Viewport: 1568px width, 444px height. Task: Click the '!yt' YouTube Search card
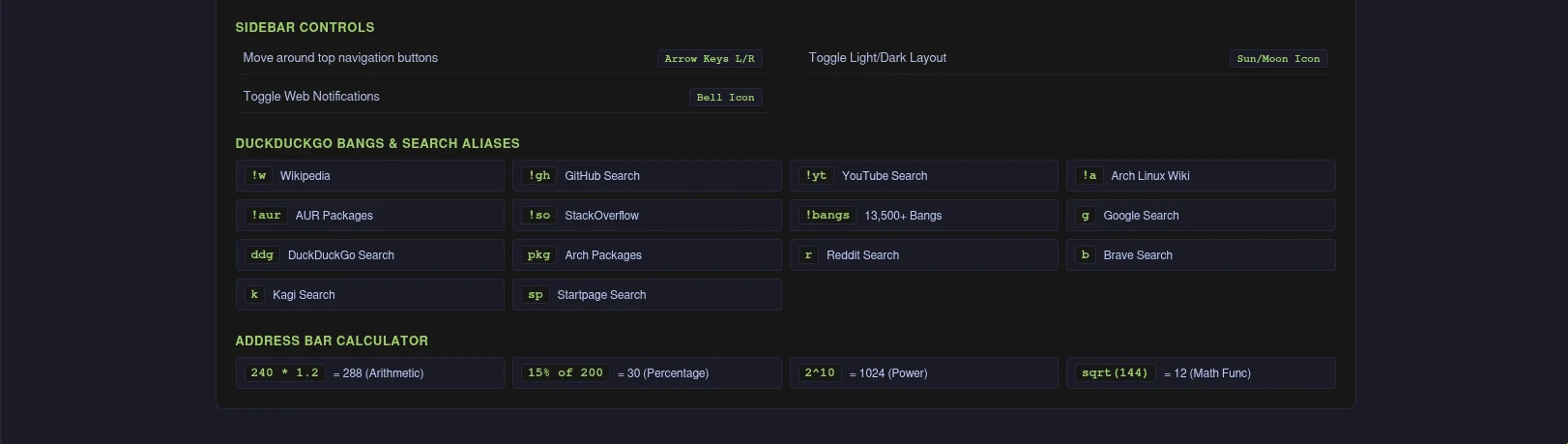(x=923, y=175)
